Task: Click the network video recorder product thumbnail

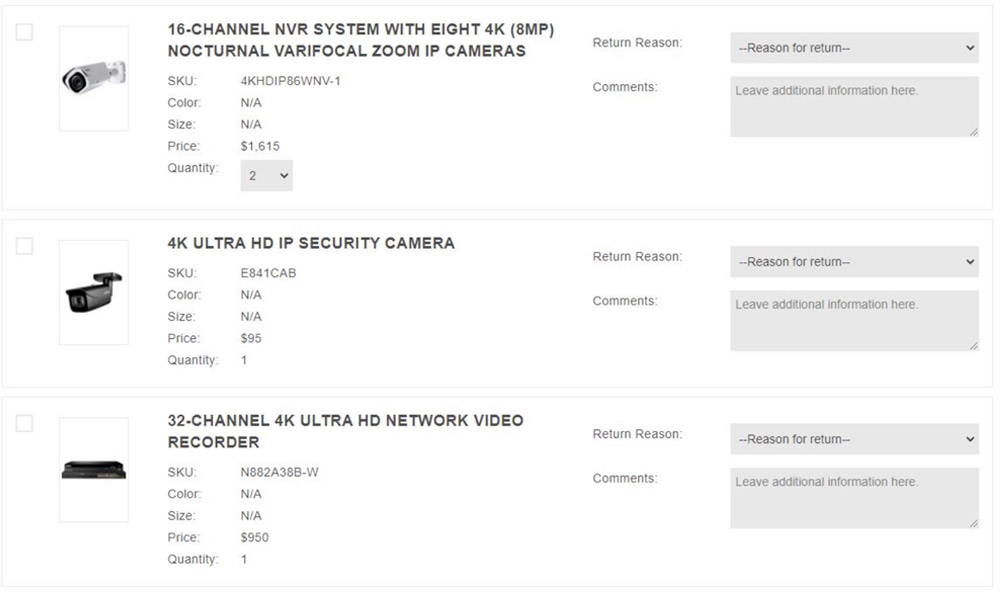Action: coord(94,470)
